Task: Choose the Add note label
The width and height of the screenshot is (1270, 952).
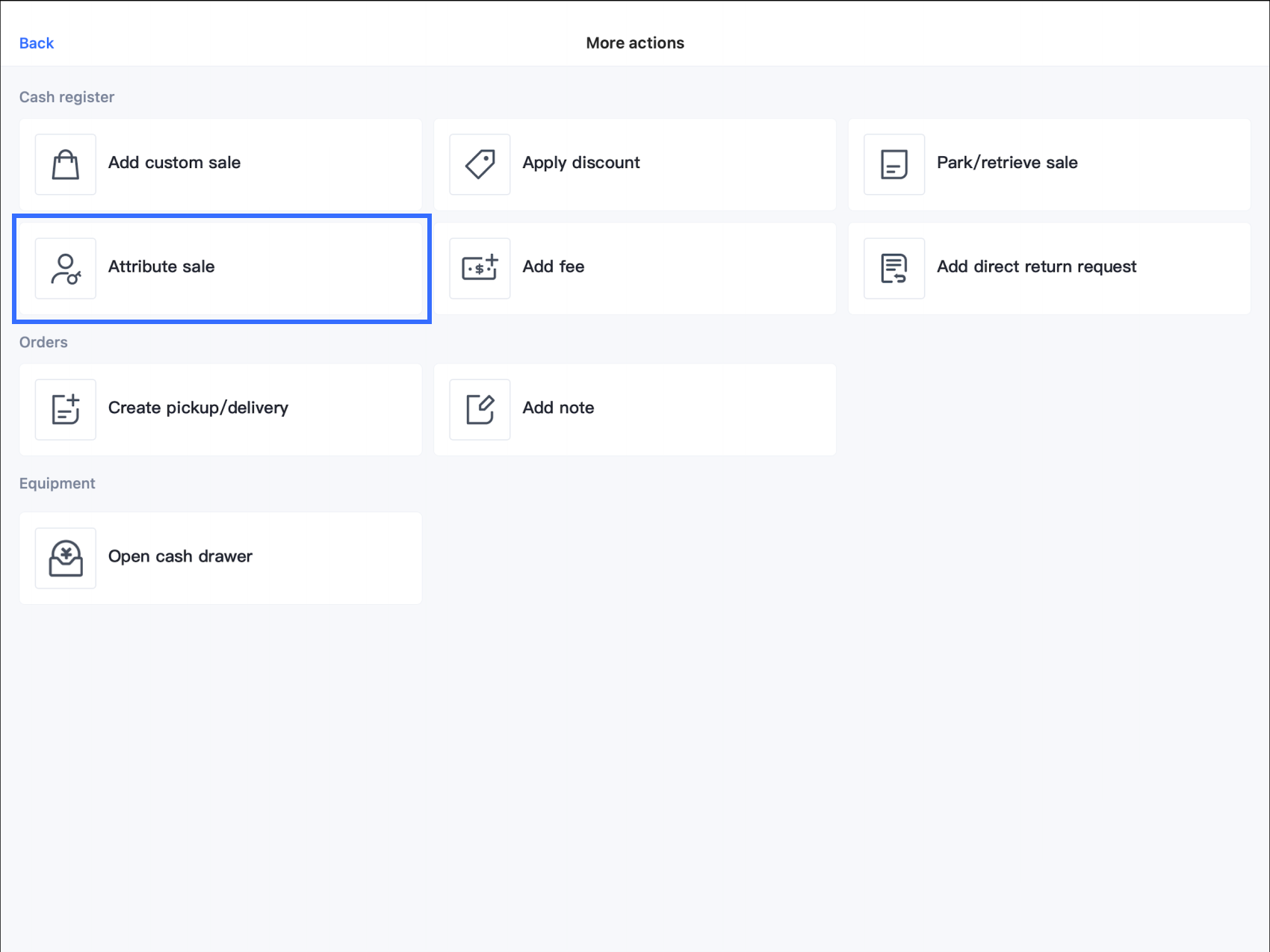Action: (558, 408)
